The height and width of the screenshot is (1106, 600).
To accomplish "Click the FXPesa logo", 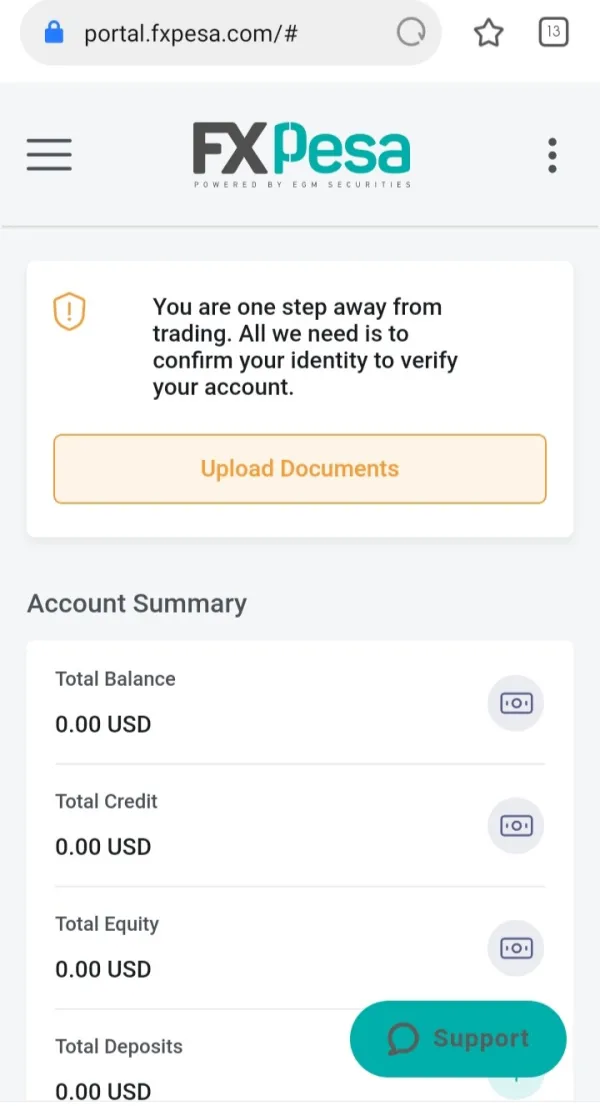I will click(301, 155).
